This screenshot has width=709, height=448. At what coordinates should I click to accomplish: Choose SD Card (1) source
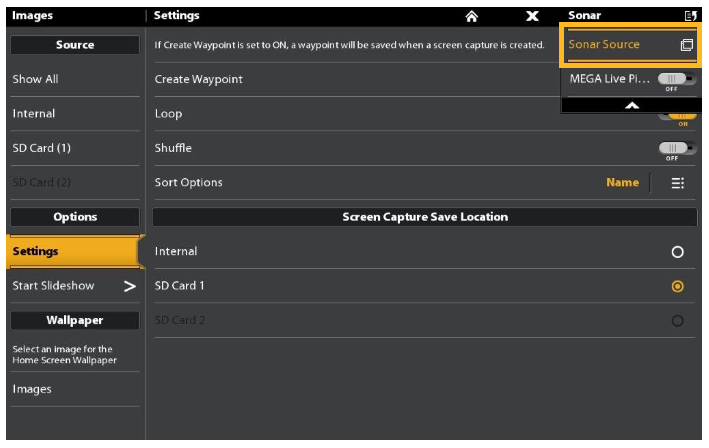72,148
